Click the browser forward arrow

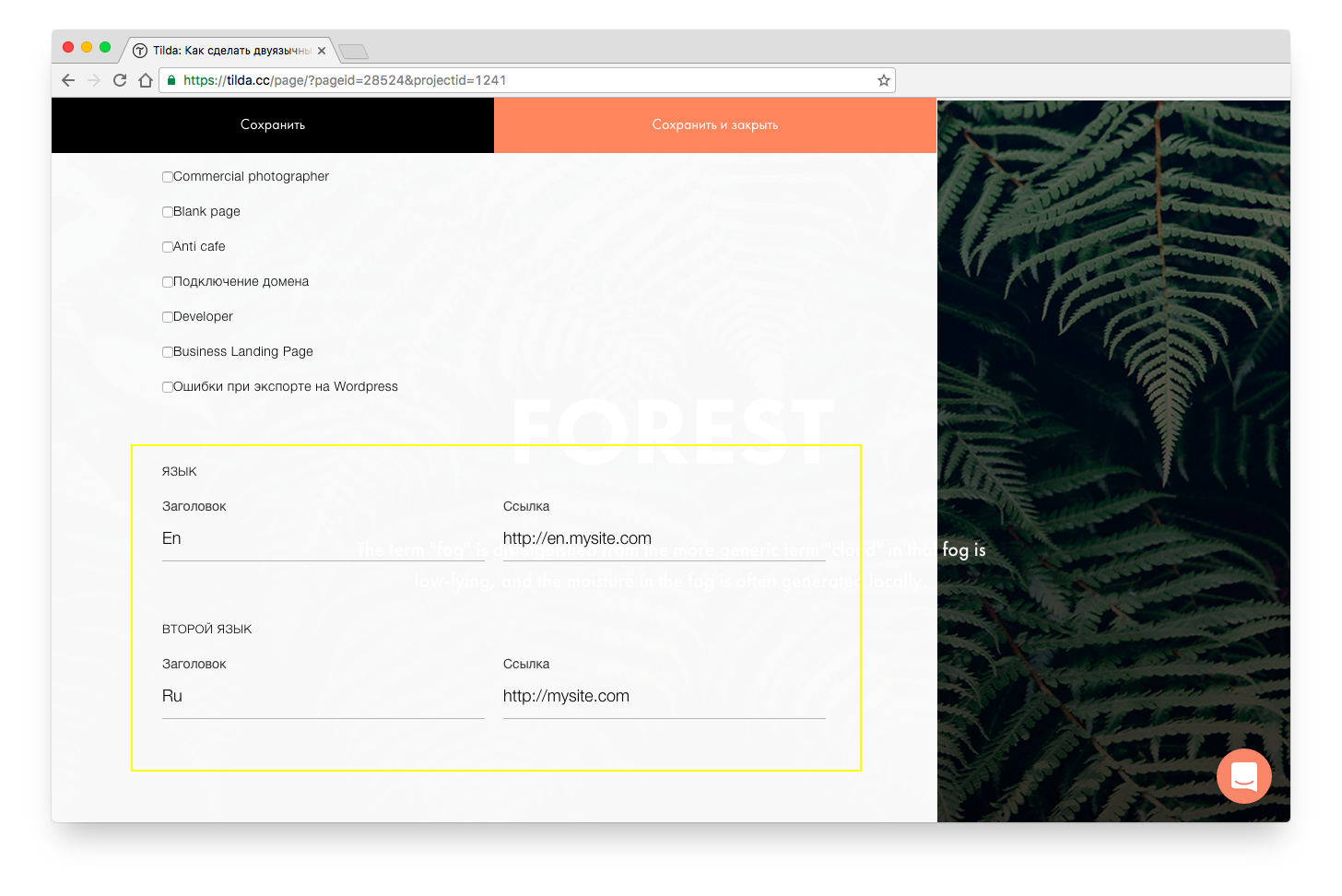(94, 80)
